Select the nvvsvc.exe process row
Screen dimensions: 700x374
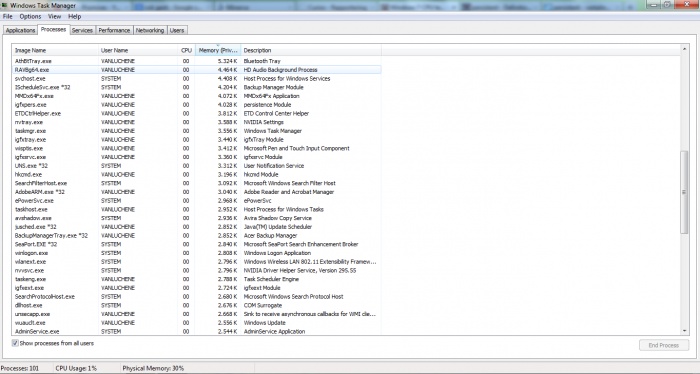coord(197,270)
